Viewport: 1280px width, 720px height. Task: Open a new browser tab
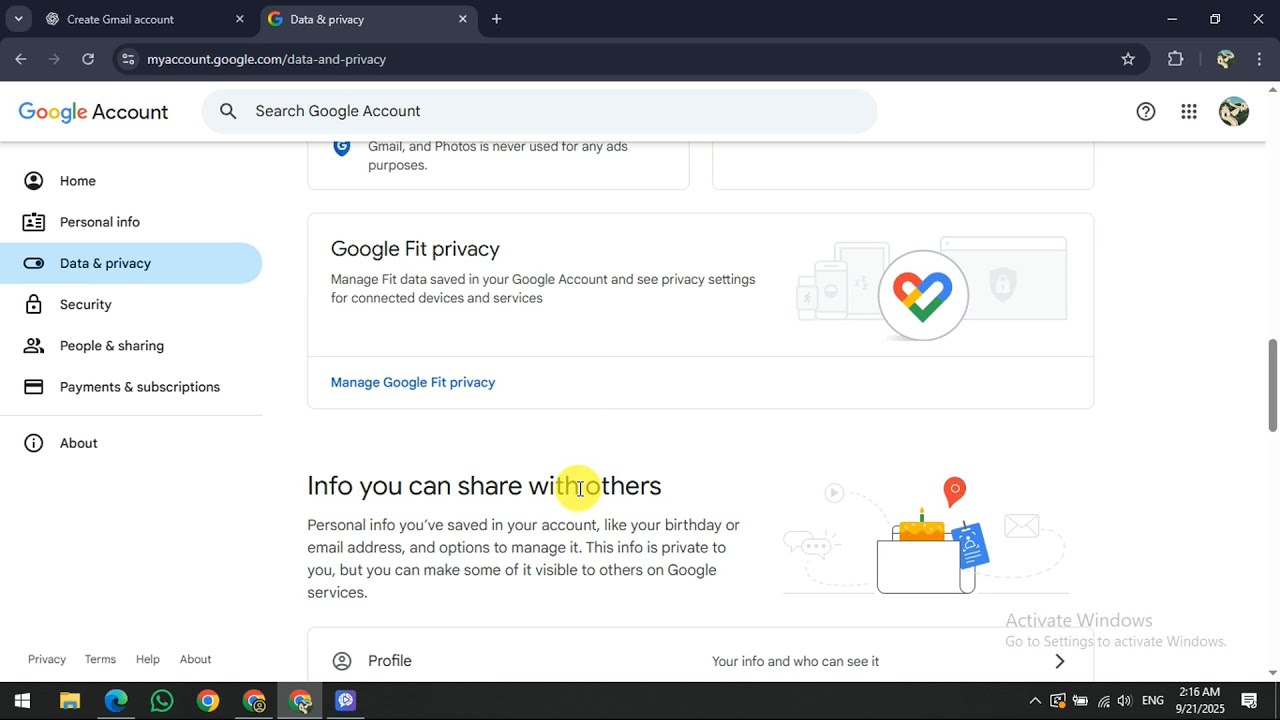[496, 19]
